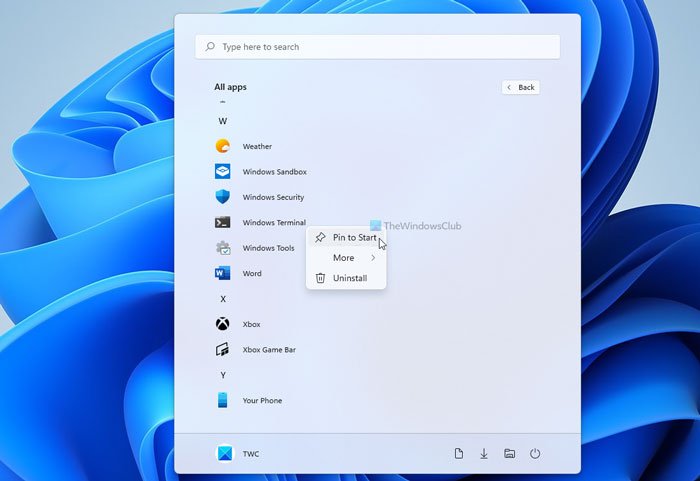This screenshot has width=700, height=481.
Task: Open the Windows Tools gear icon
Action: 223,248
